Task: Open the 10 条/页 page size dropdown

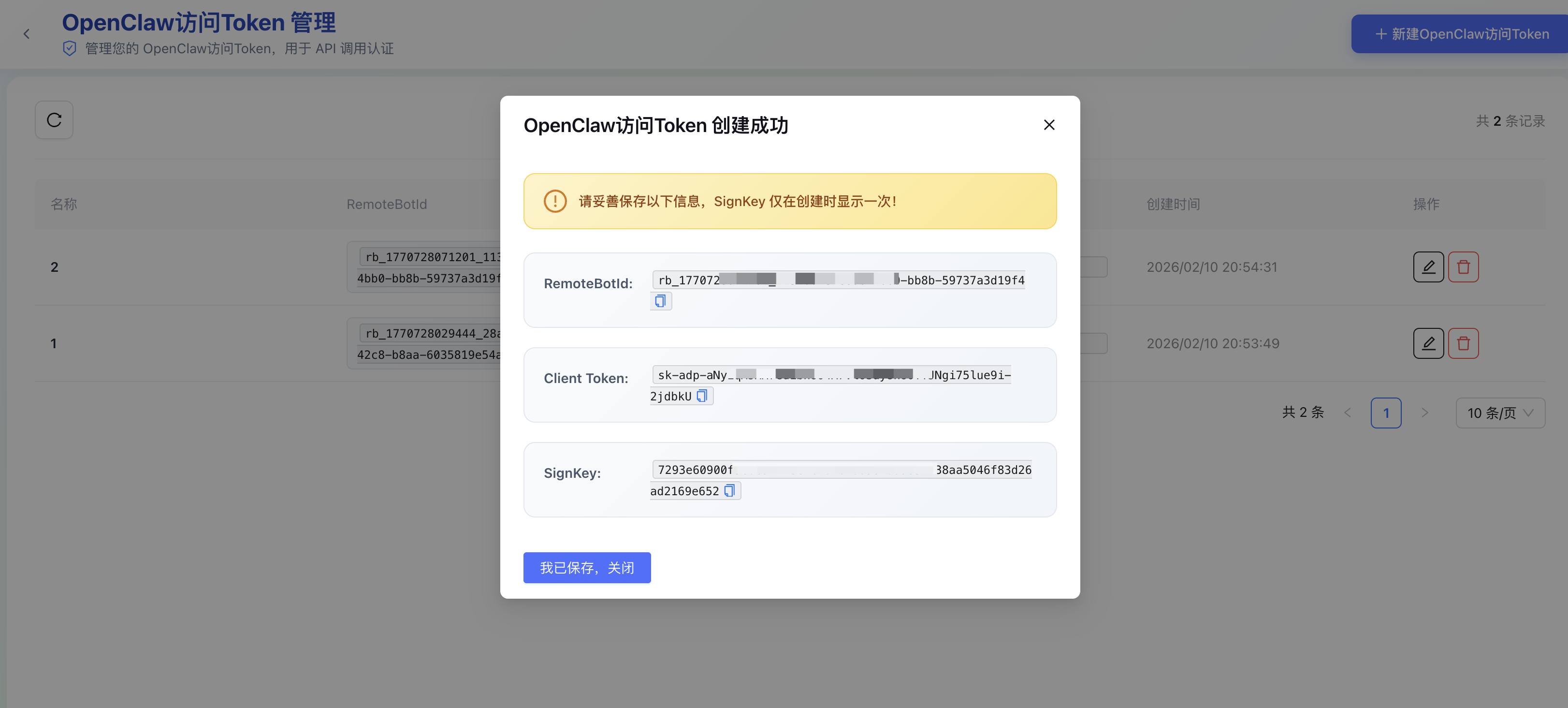Action: pyautogui.click(x=1500, y=413)
